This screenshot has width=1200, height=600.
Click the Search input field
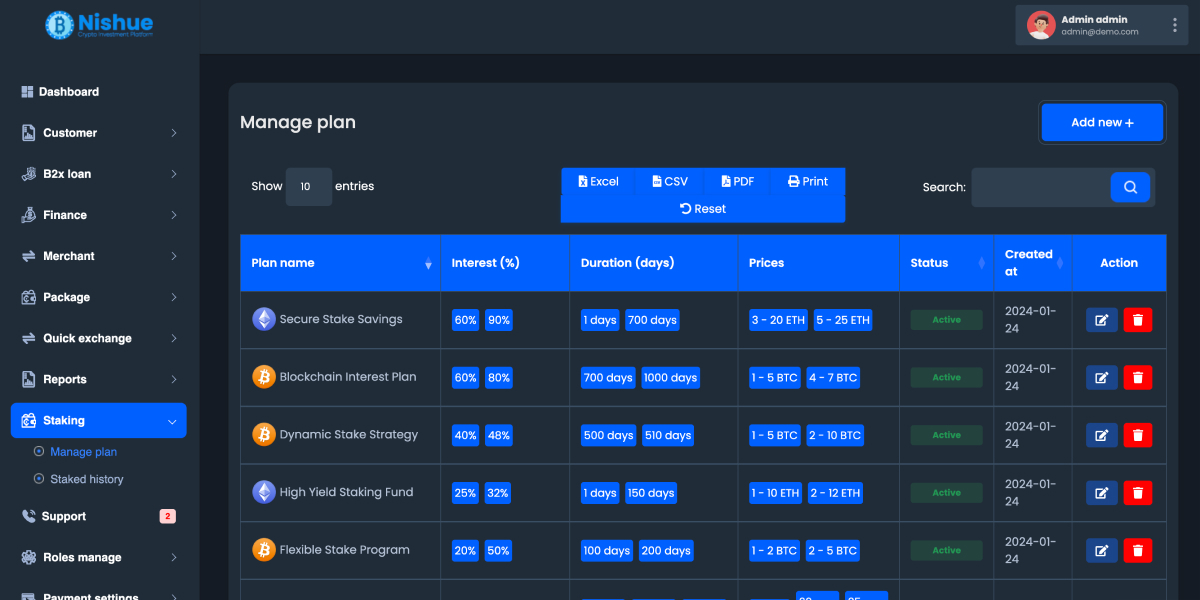tap(1040, 187)
